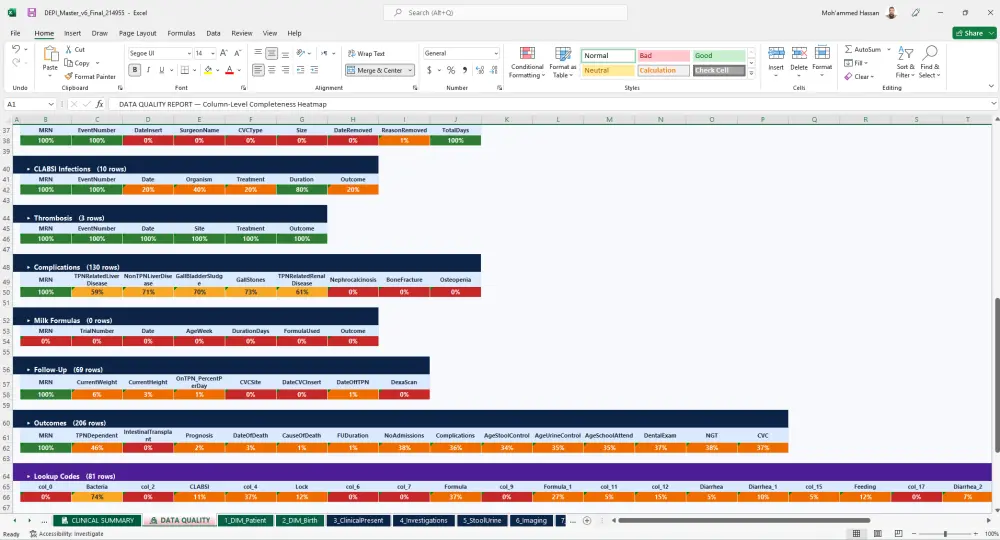Toggle Center horizontal alignment
The image size is (1000, 540).
pyautogui.click(x=272, y=70)
